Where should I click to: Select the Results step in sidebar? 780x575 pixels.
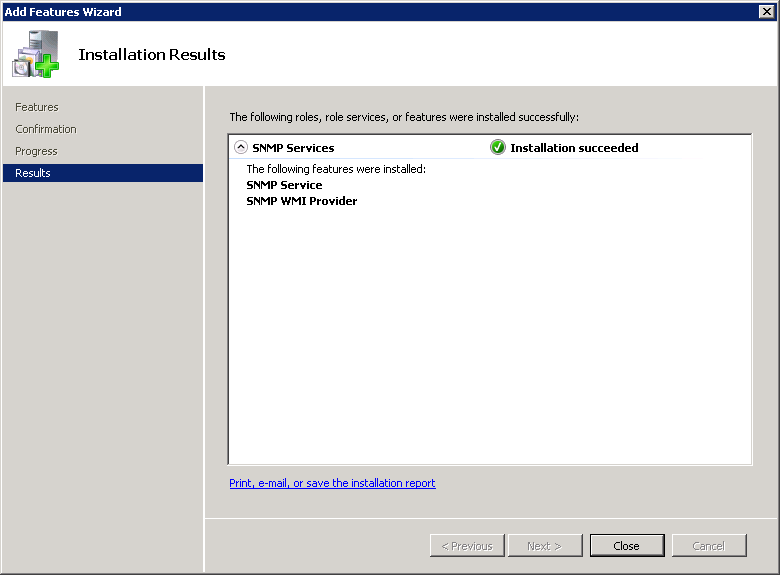(103, 173)
